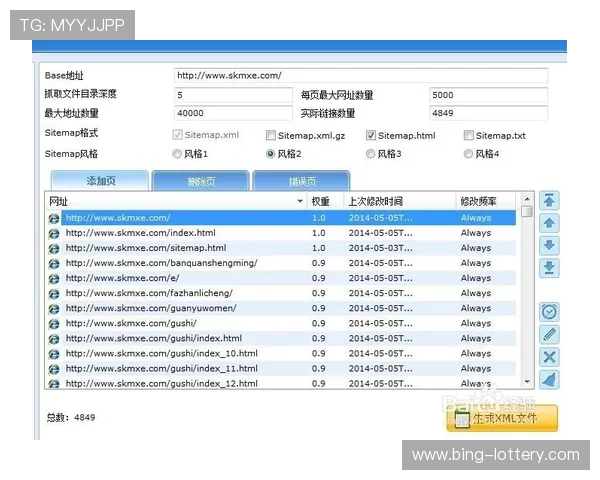Click the 修改频率 column header
Viewport: 600px width, 480px height.
[486, 201]
